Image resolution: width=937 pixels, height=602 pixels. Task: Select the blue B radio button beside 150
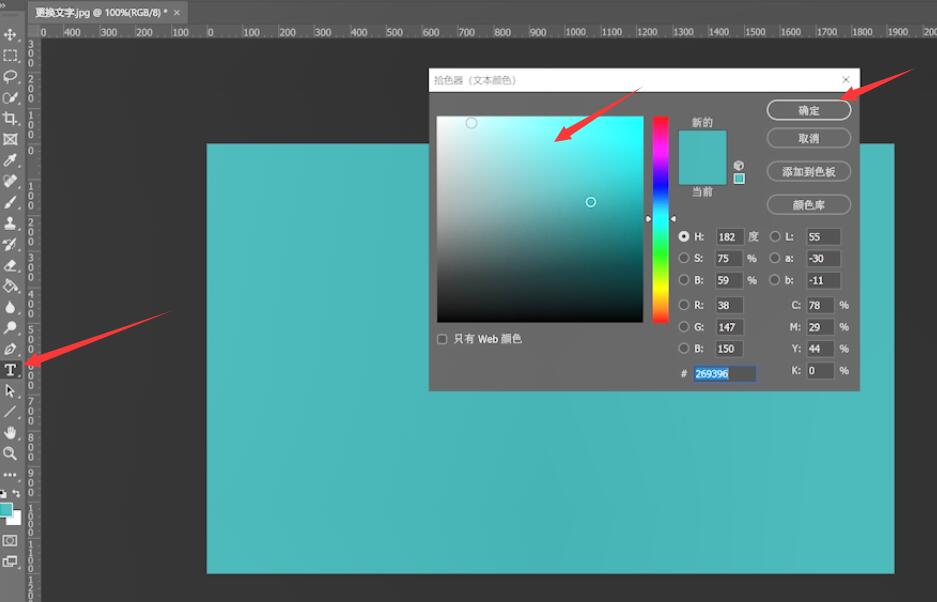684,349
